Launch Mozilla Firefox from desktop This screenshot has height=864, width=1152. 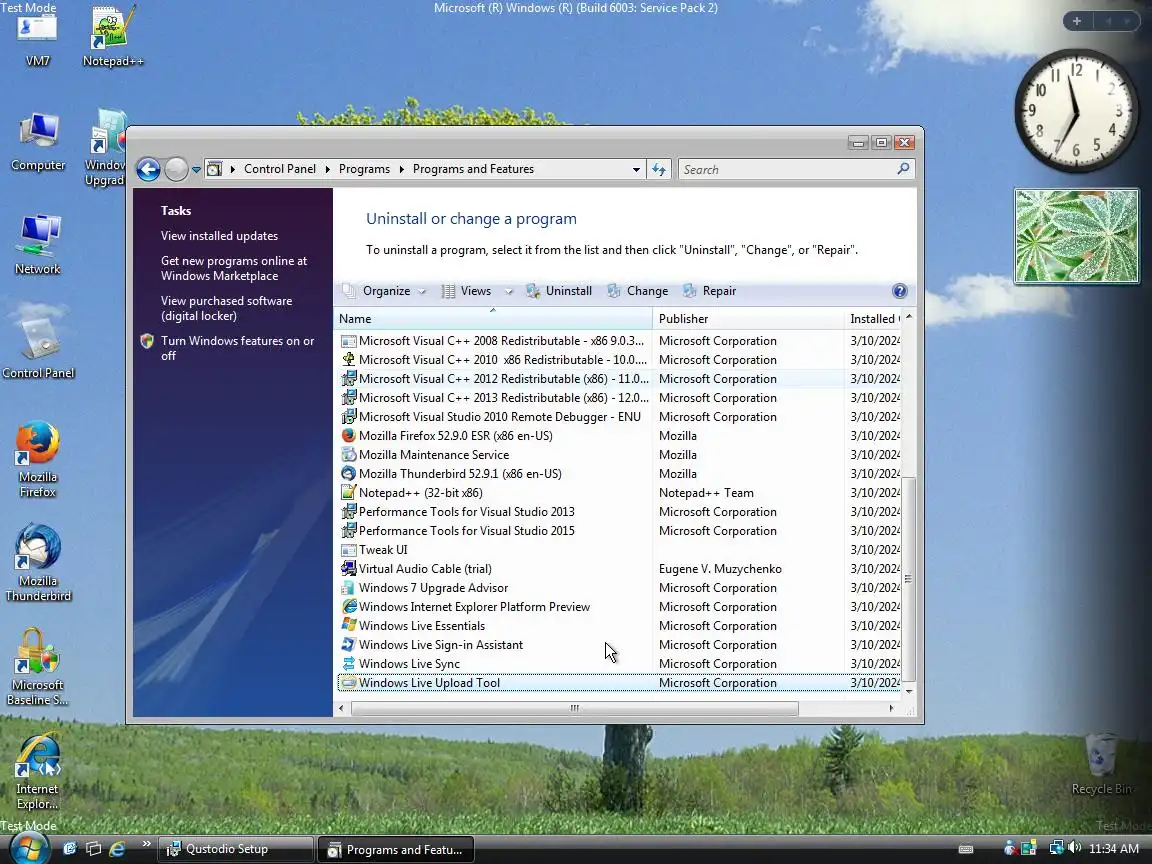point(38,459)
